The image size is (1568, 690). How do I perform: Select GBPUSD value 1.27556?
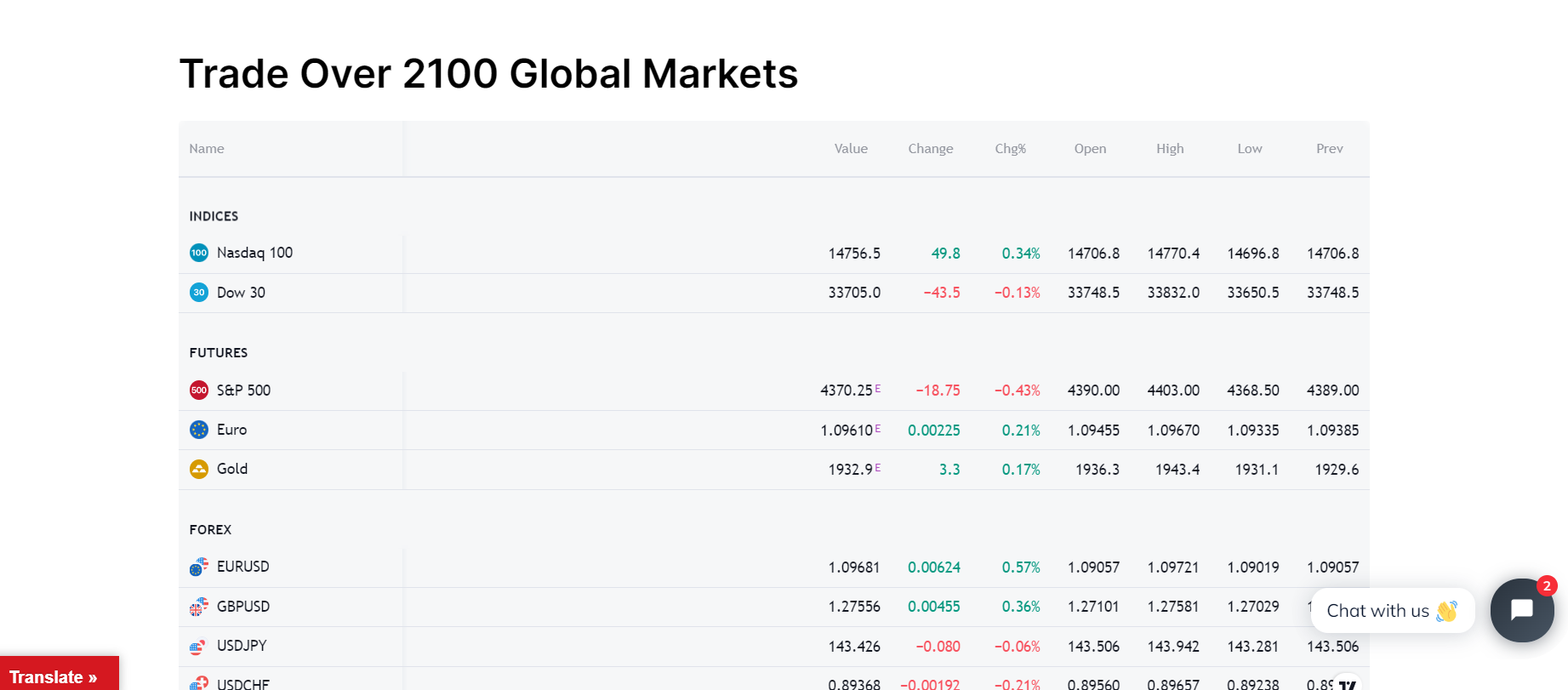[x=854, y=607]
